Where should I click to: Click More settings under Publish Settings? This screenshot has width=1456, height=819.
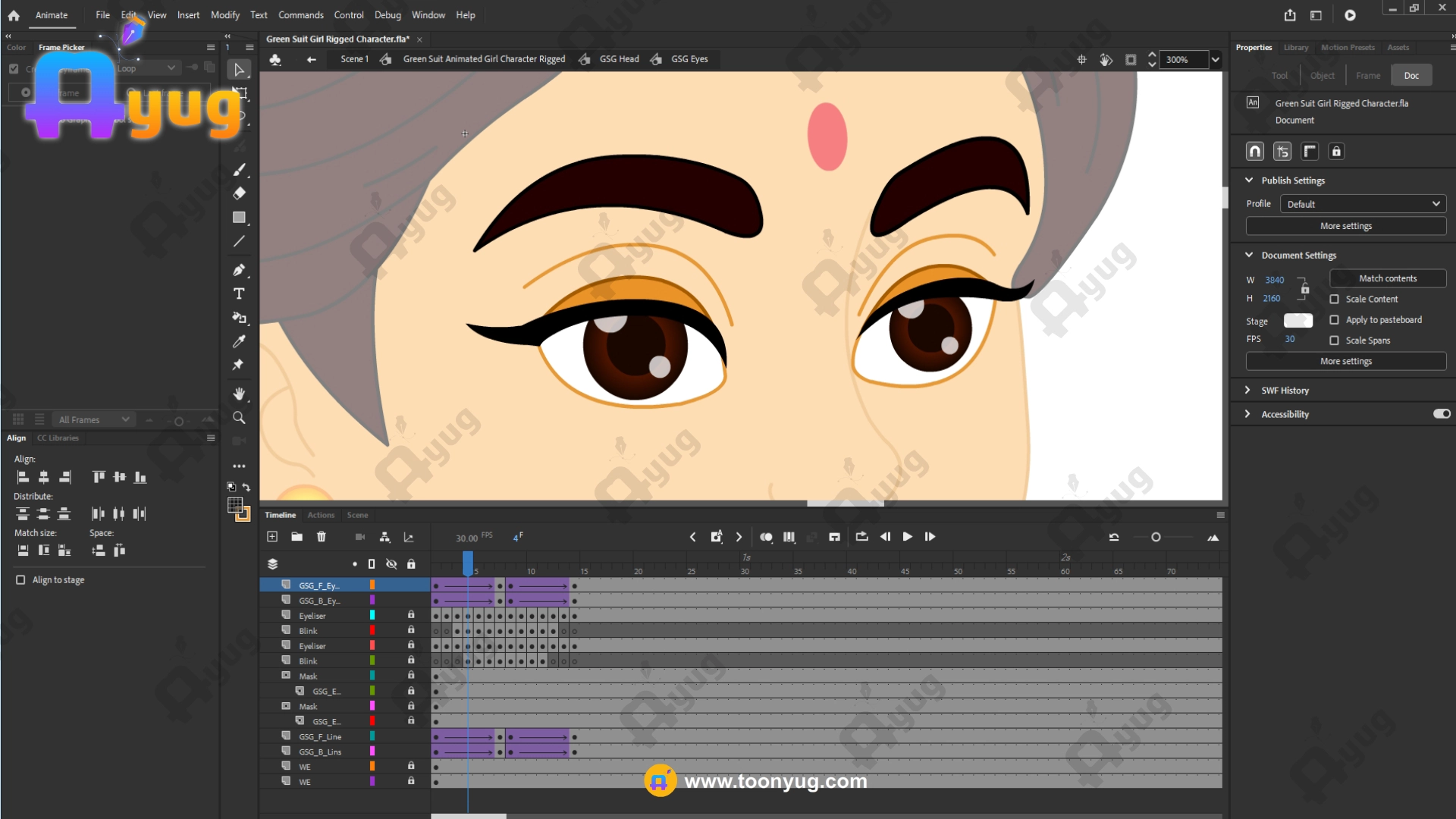tap(1345, 226)
